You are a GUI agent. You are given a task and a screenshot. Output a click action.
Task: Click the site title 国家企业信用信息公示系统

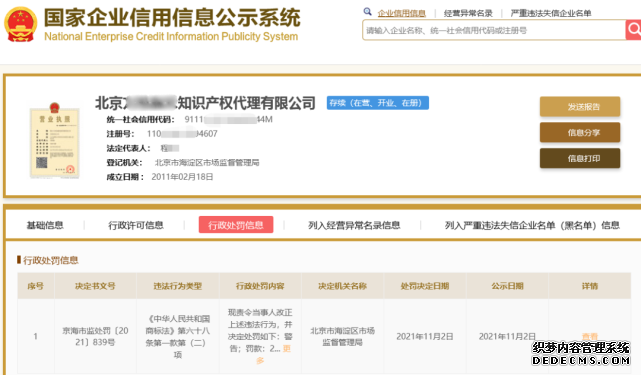coord(172,18)
